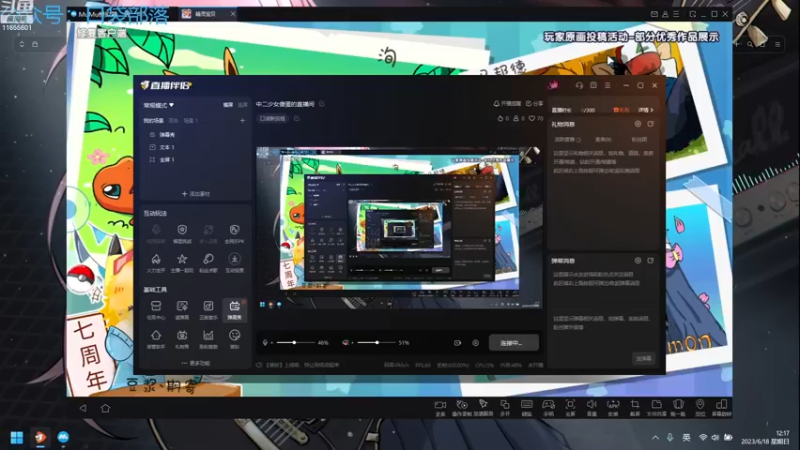Select the highlighted 弹幕秀 tool icon
This screenshot has height=450, width=800.
click(234, 310)
